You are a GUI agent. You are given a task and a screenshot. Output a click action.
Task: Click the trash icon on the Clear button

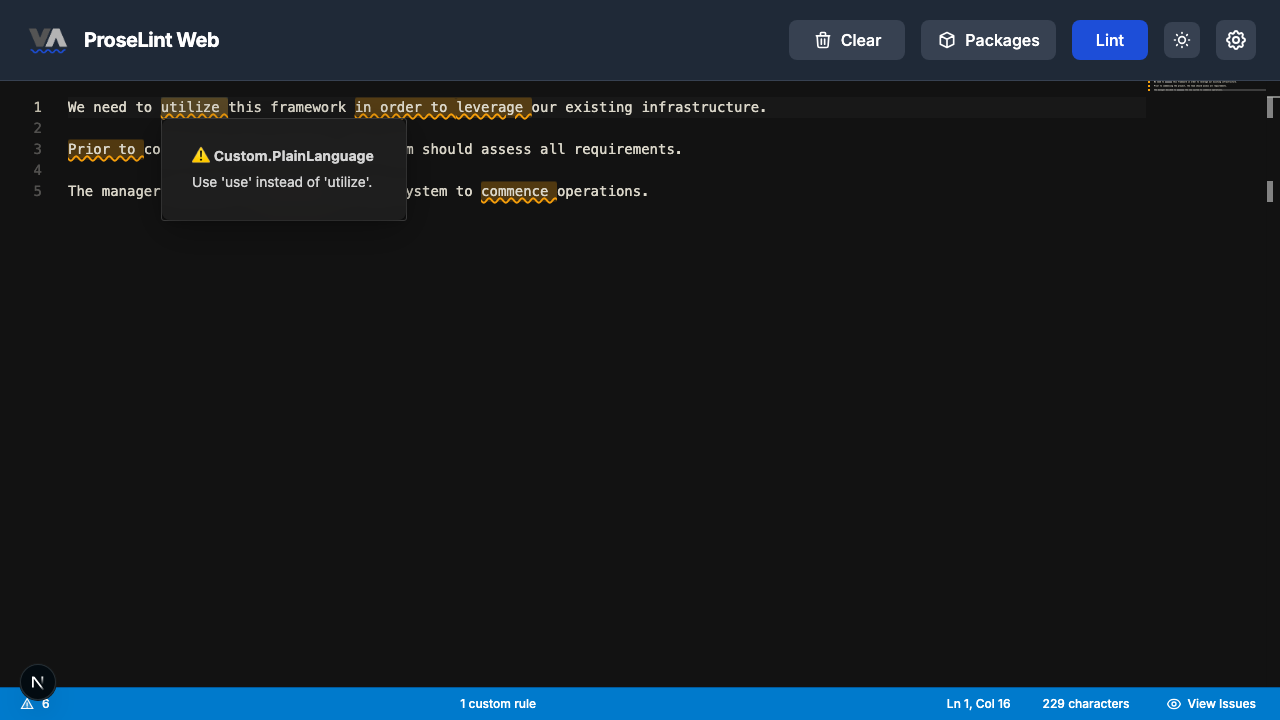pyautogui.click(x=822, y=40)
